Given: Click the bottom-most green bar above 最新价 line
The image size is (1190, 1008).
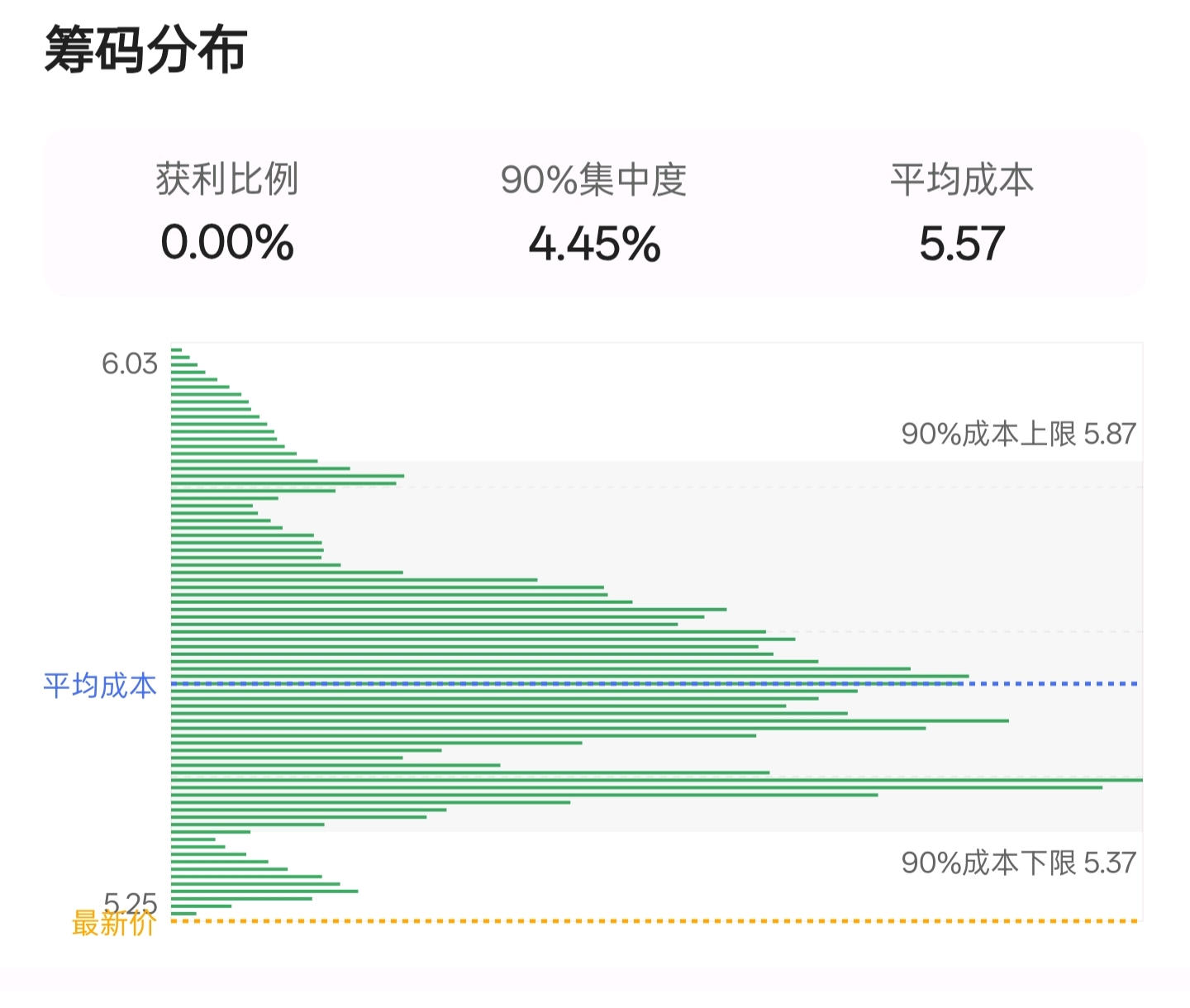Looking at the screenshot, I should click(183, 913).
